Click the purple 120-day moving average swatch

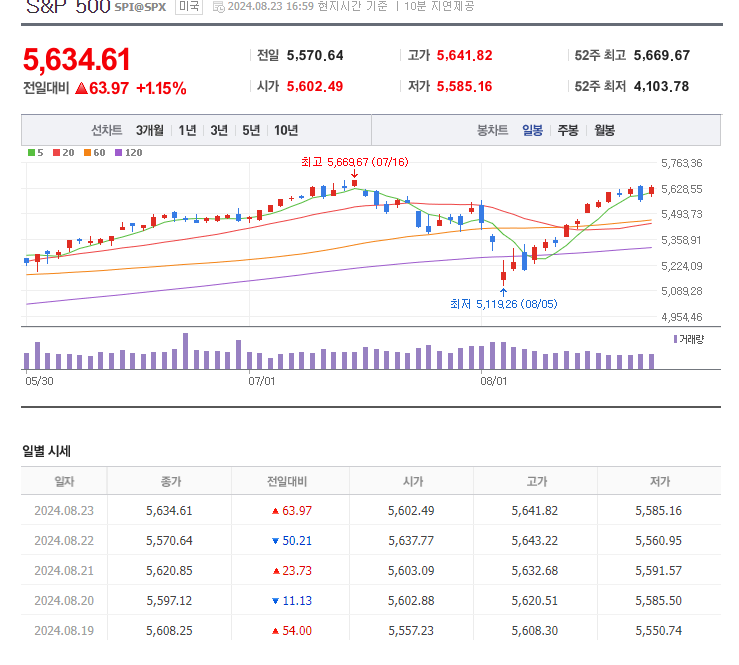[x=118, y=152]
